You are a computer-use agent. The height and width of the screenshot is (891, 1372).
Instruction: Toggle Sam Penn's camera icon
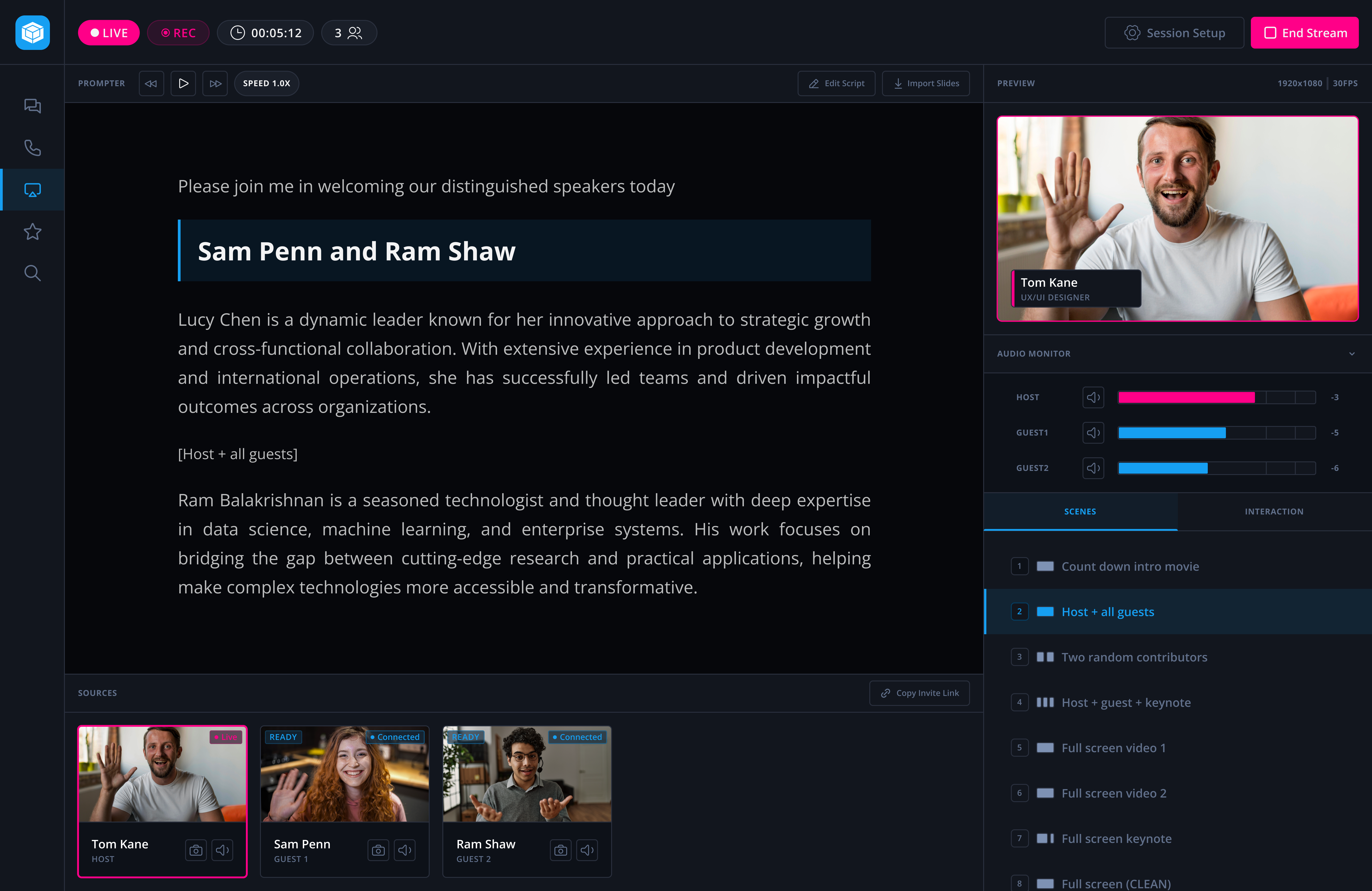(x=378, y=850)
